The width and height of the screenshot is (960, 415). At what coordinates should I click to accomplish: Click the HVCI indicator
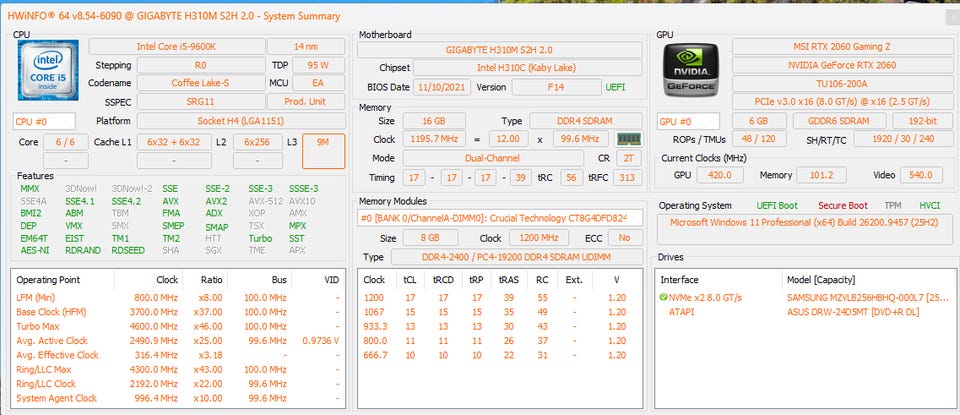click(929, 206)
